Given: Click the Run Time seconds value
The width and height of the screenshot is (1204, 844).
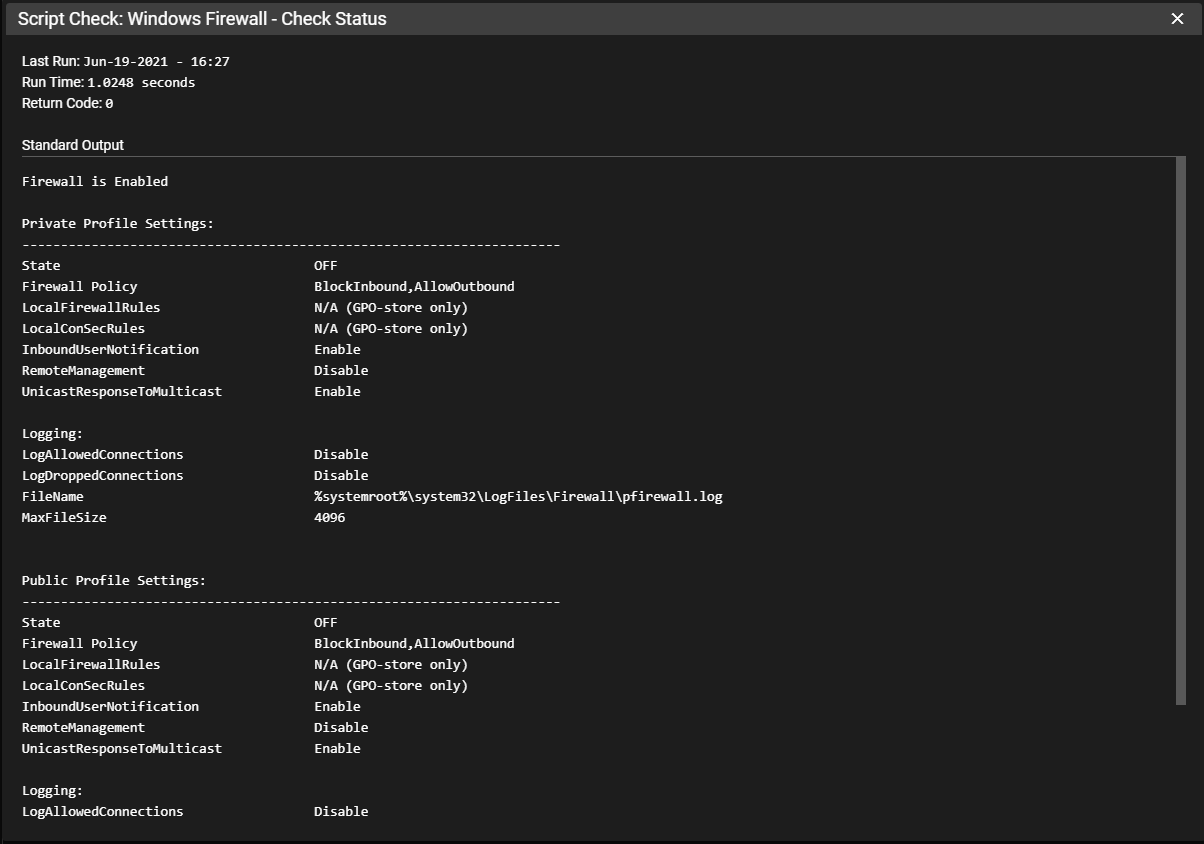Looking at the screenshot, I should click(x=141, y=83).
